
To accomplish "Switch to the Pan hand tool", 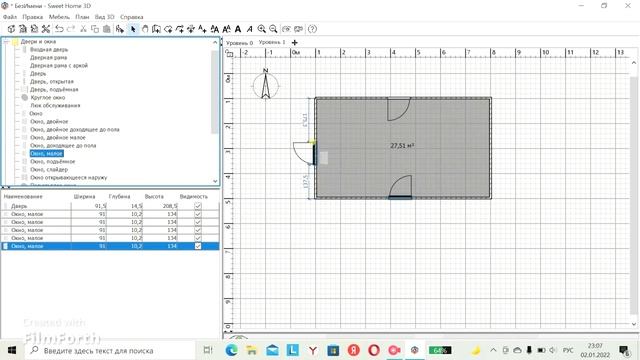I will [145, 29].
